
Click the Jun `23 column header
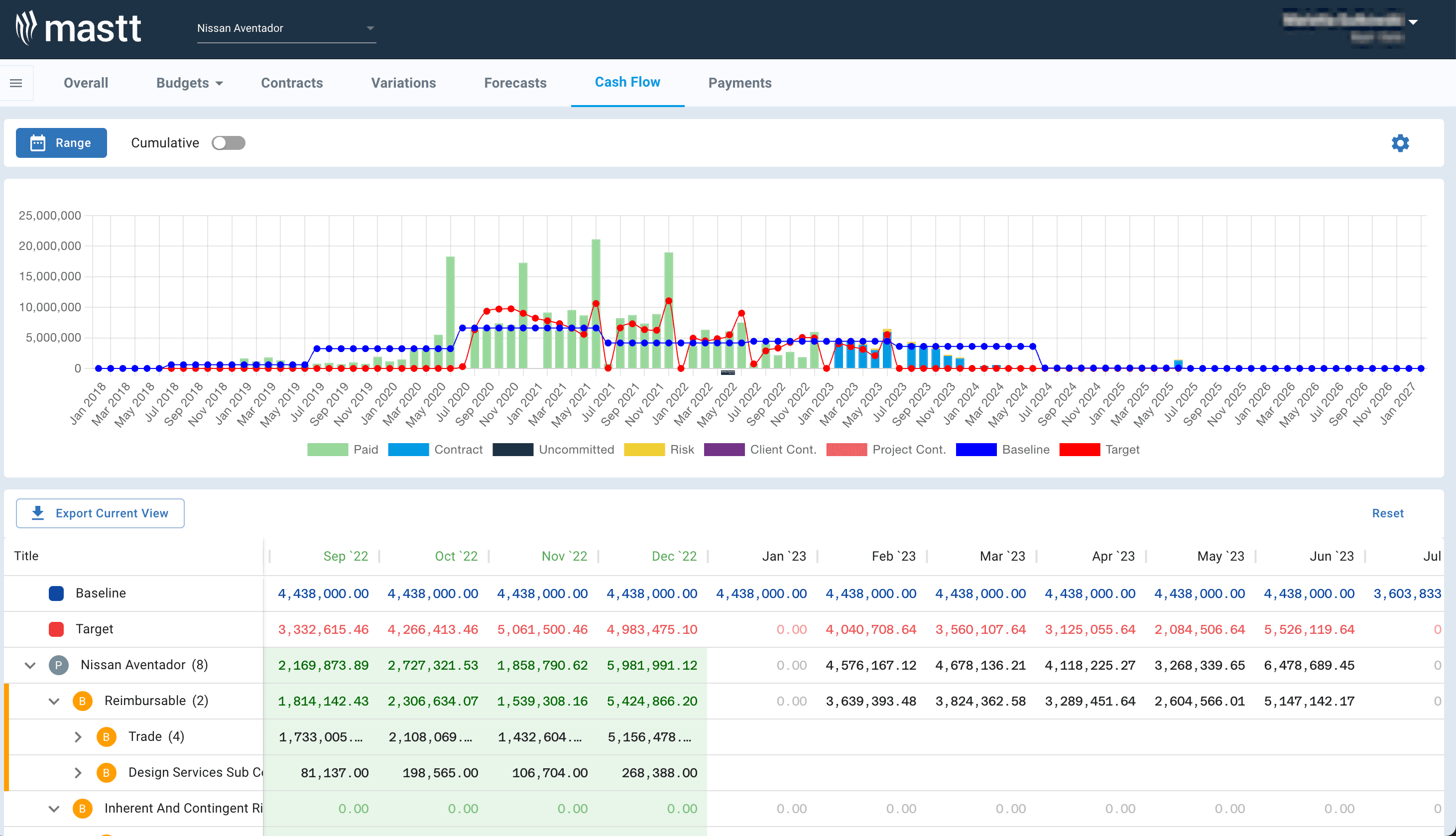pyautogui.click(x=1332, y=556)
